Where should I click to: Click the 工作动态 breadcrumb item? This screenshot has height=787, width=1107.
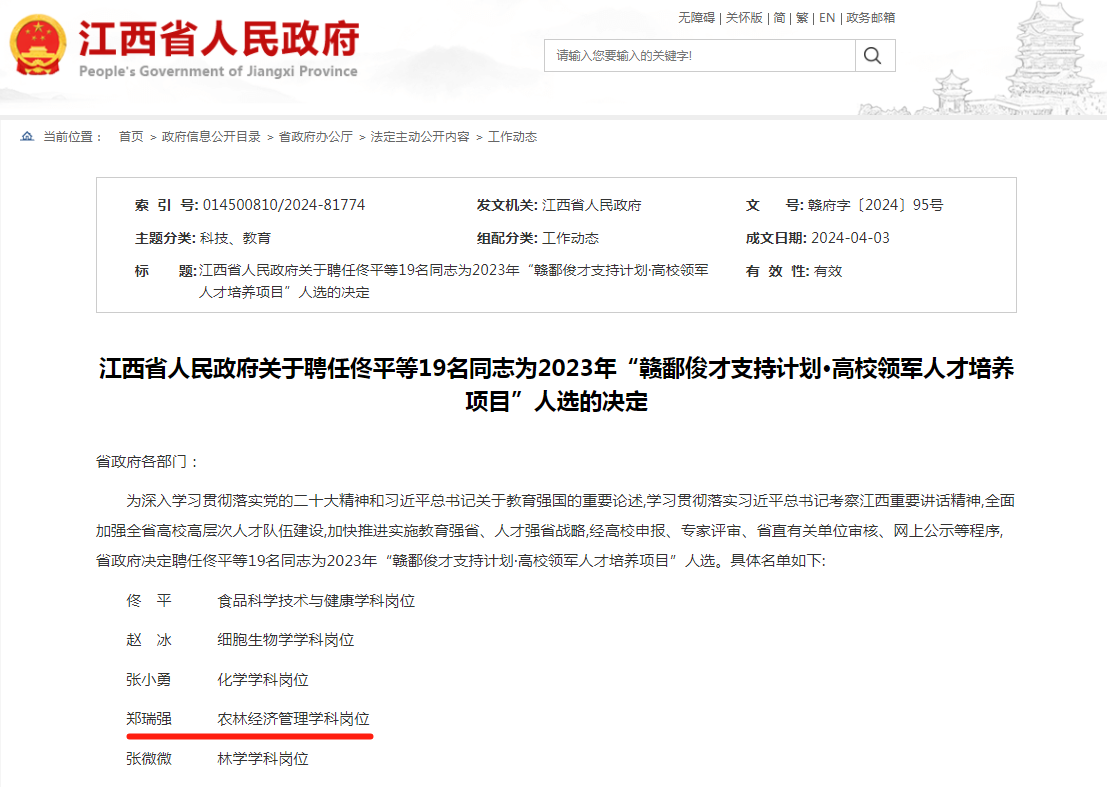pyautogui.click(x=512, y=137)
